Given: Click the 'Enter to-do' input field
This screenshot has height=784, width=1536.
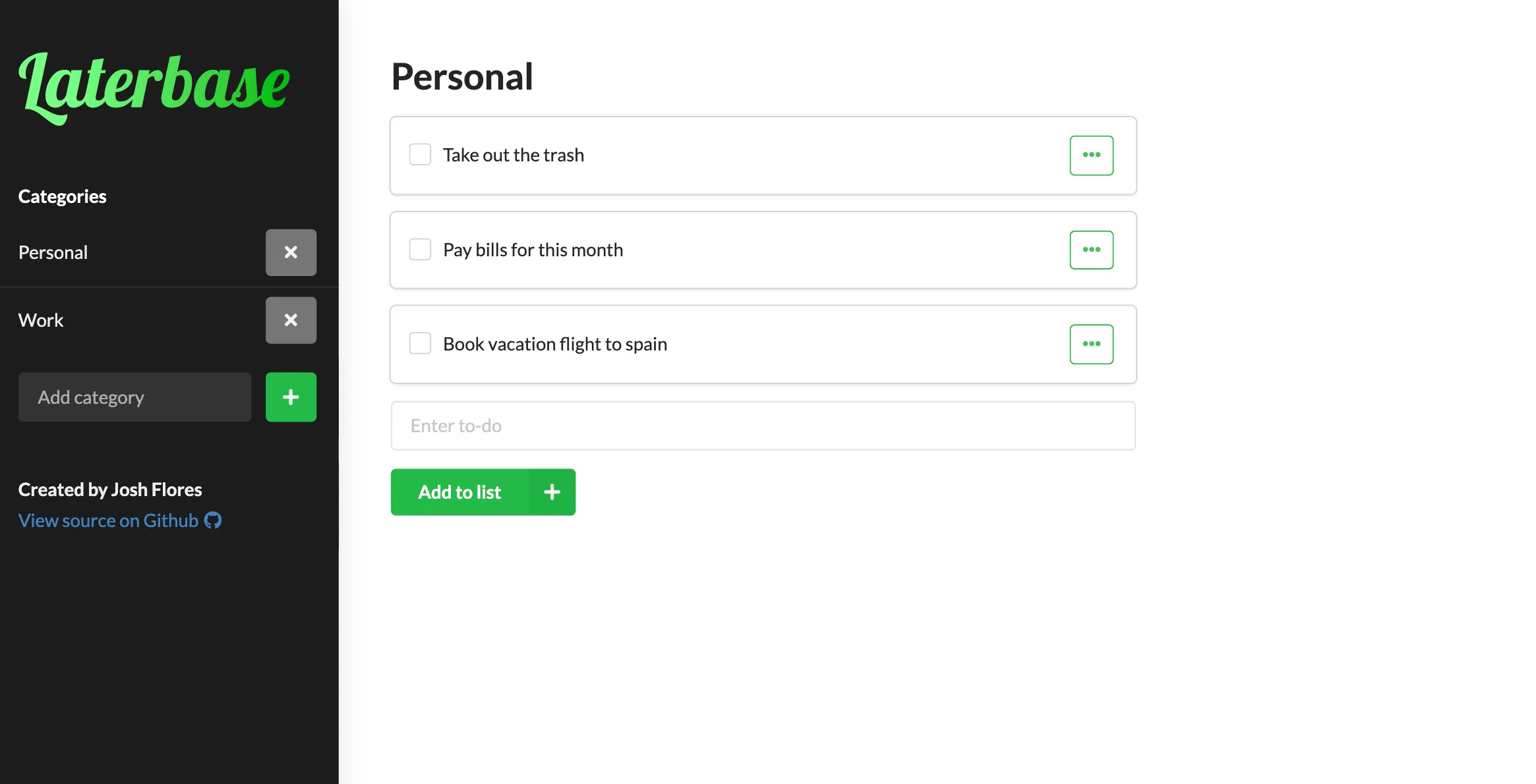Looking at the screenshot, I should (763, 426).
